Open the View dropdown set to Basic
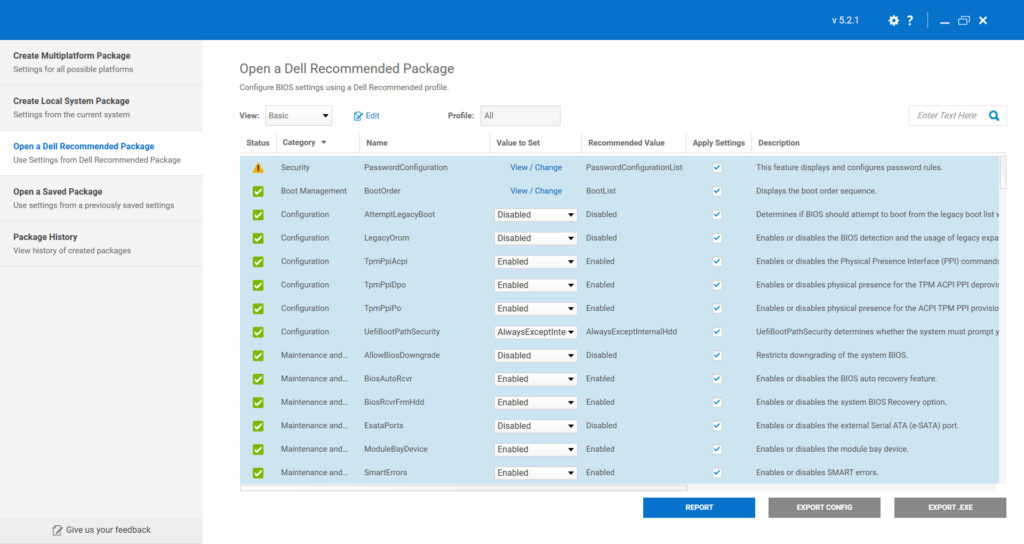1024x544 pixels. [x=298, y=116]
